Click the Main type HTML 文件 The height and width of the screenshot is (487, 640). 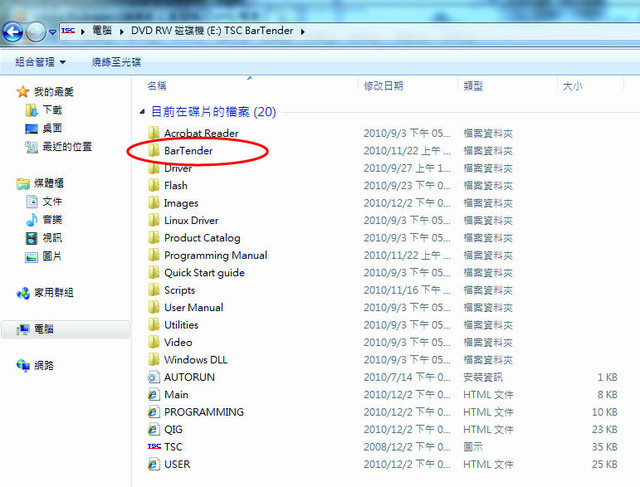click(x=488, y=394)
